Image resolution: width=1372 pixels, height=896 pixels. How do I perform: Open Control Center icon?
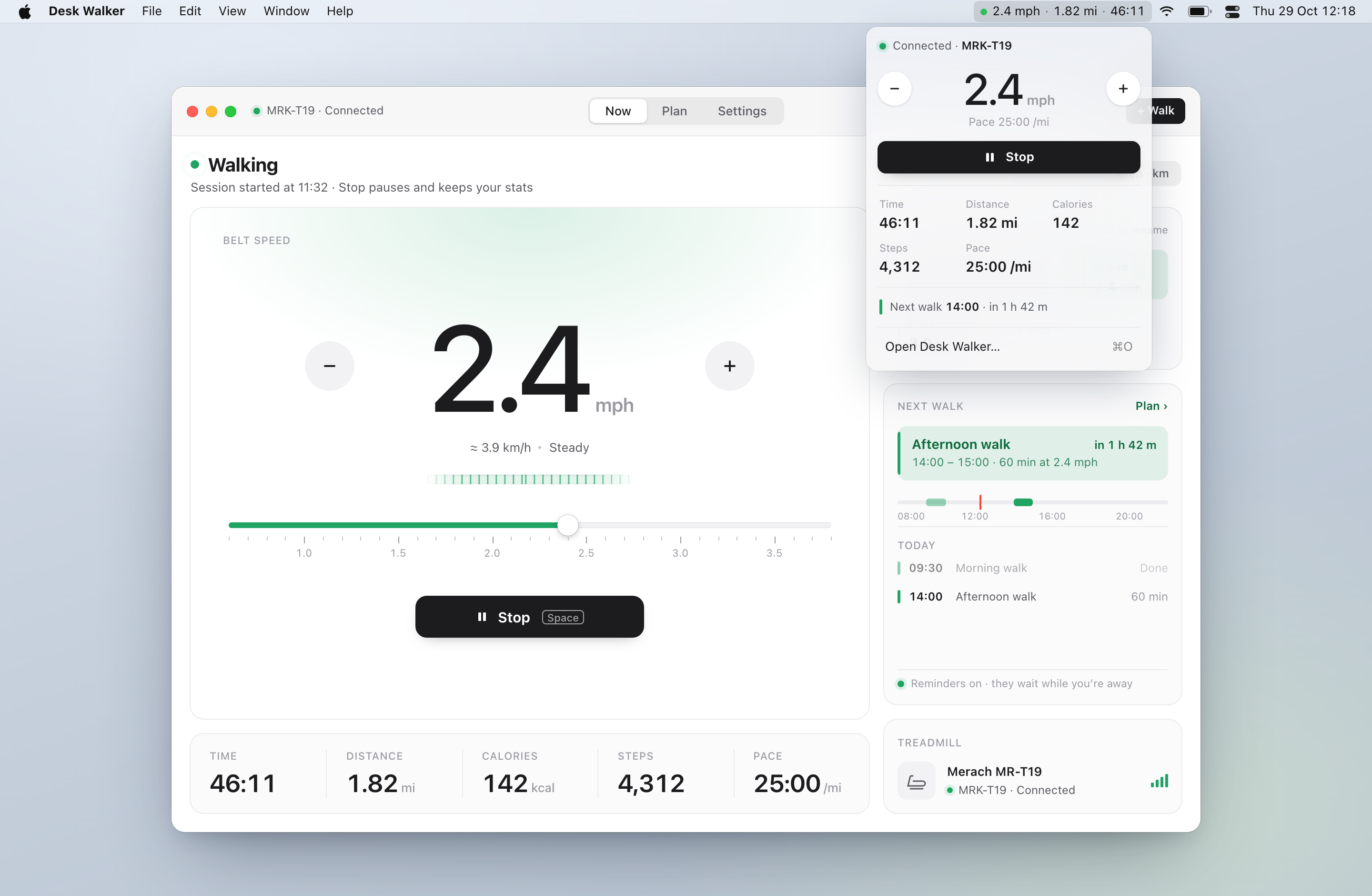coord(1232,11)
